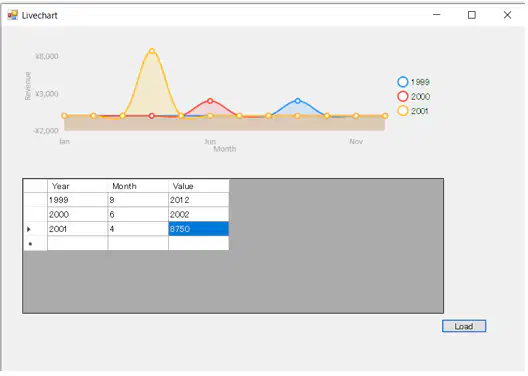Click the empty Year cell in new row
The width and height of the screenshot is (528, 376).
[x=77, y=243]
